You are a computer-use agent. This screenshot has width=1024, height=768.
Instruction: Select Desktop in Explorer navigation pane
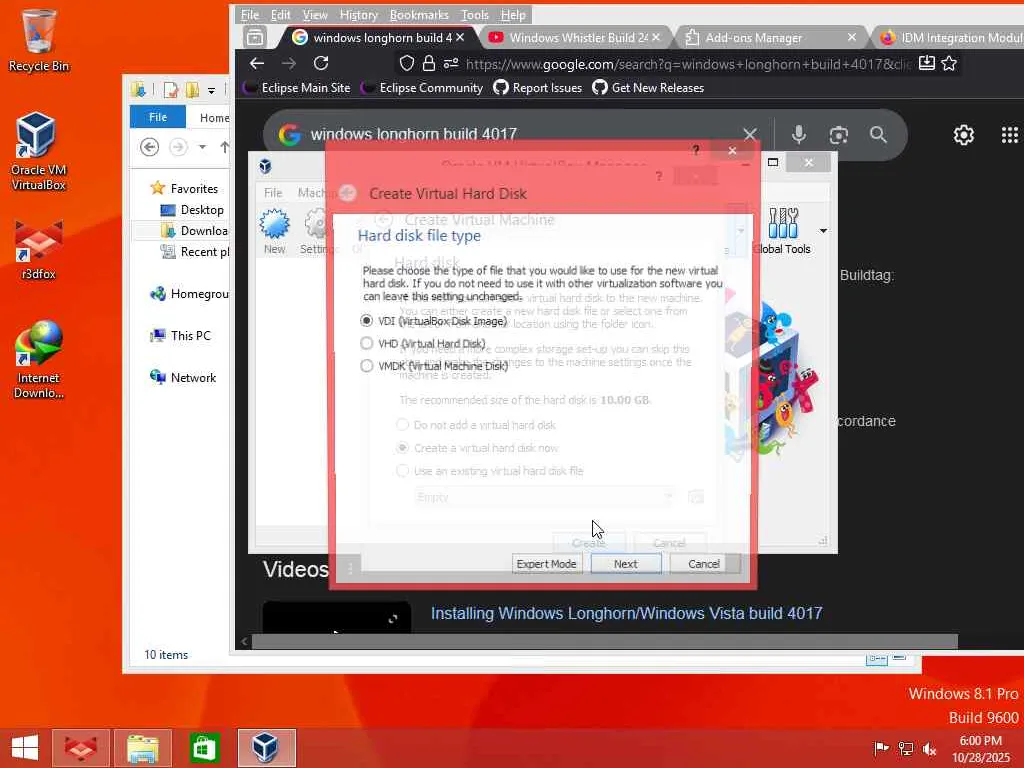click(x=193, y=210)
